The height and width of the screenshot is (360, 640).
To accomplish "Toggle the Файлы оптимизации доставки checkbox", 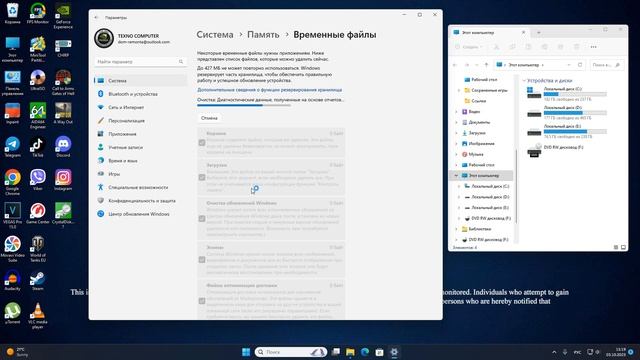I will (202, 301).
